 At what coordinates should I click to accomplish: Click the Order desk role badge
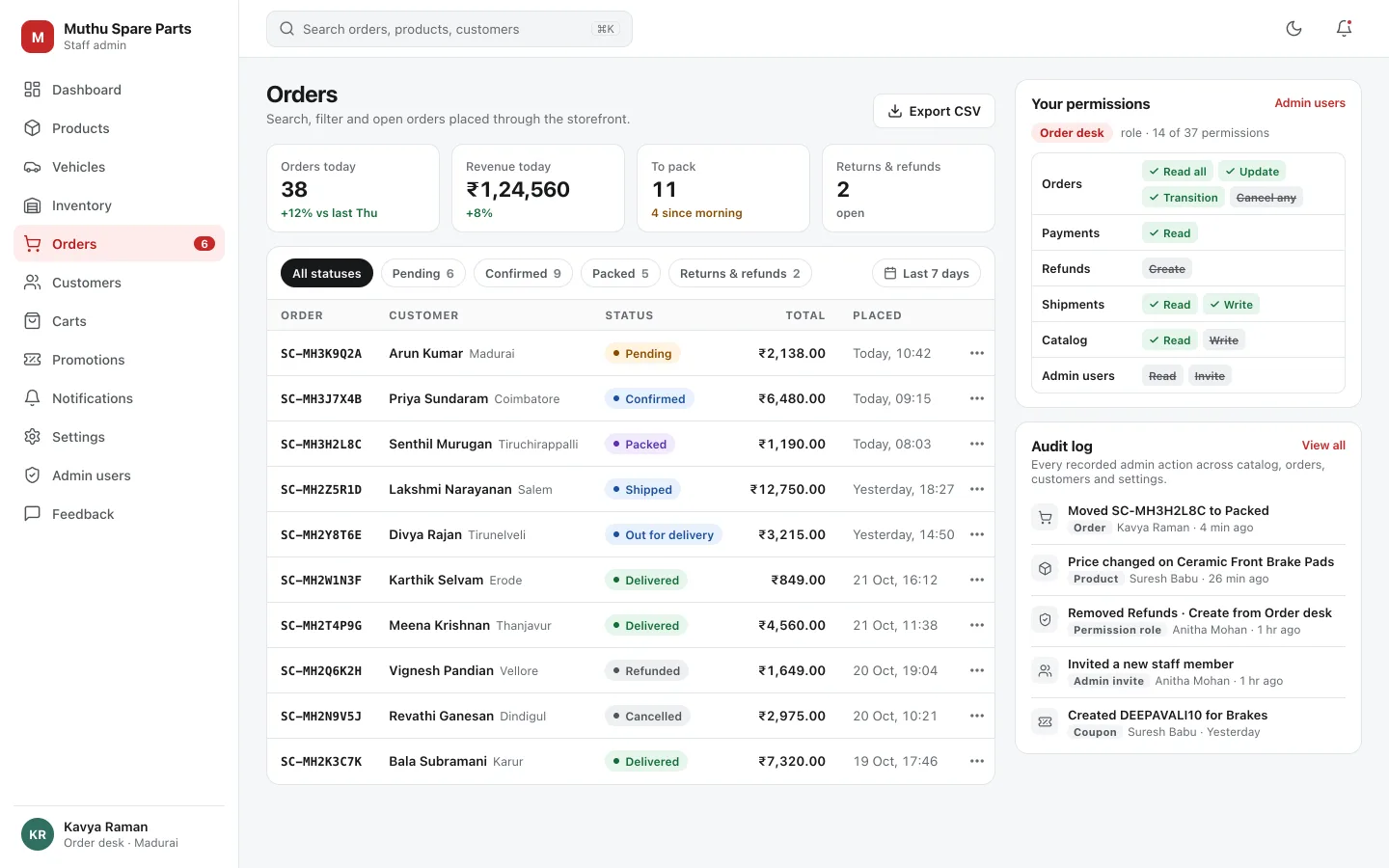1072,133
